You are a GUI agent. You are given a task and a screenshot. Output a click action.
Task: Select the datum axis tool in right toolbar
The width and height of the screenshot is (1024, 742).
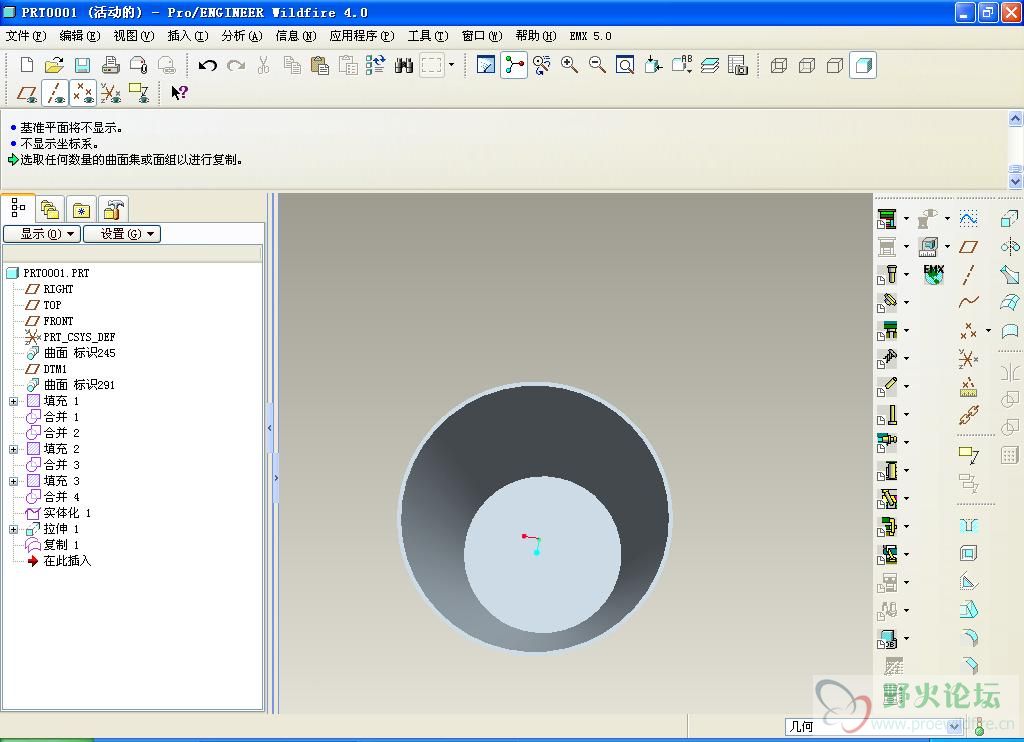968,274
